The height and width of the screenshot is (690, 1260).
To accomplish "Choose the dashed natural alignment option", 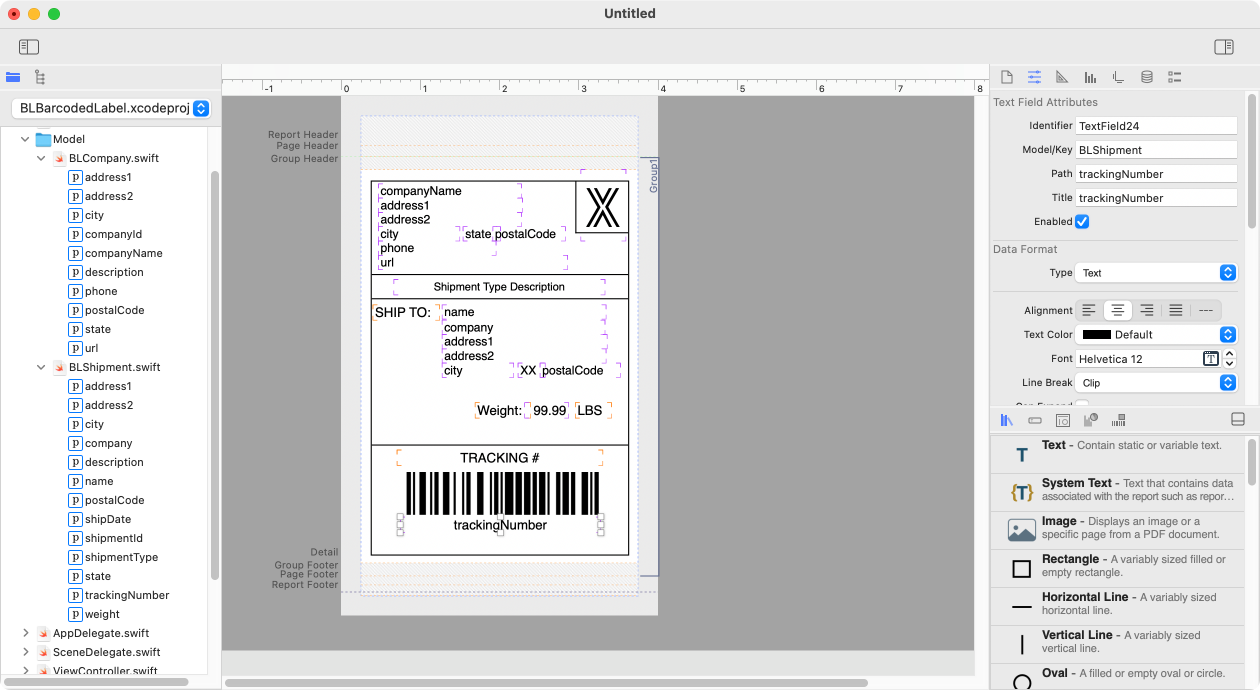I will pos(1206,310).
